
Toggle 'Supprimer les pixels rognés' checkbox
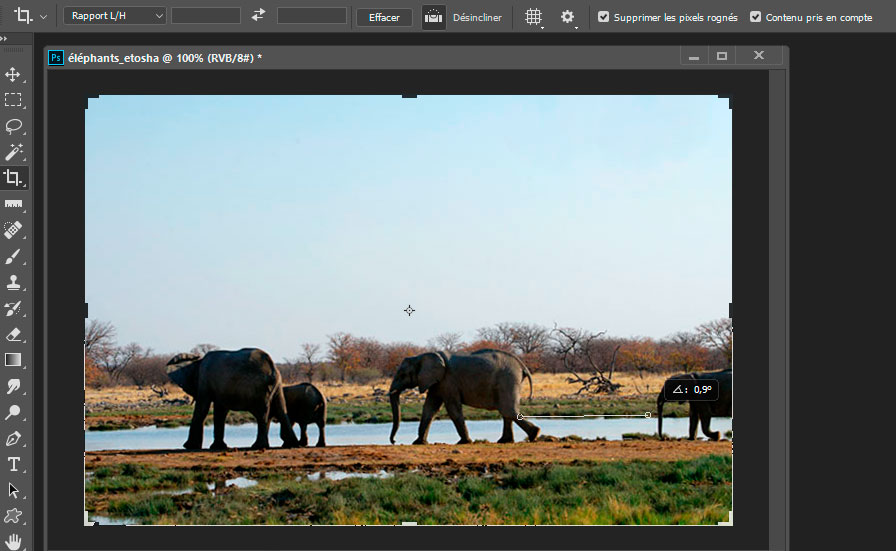(603, 17)
